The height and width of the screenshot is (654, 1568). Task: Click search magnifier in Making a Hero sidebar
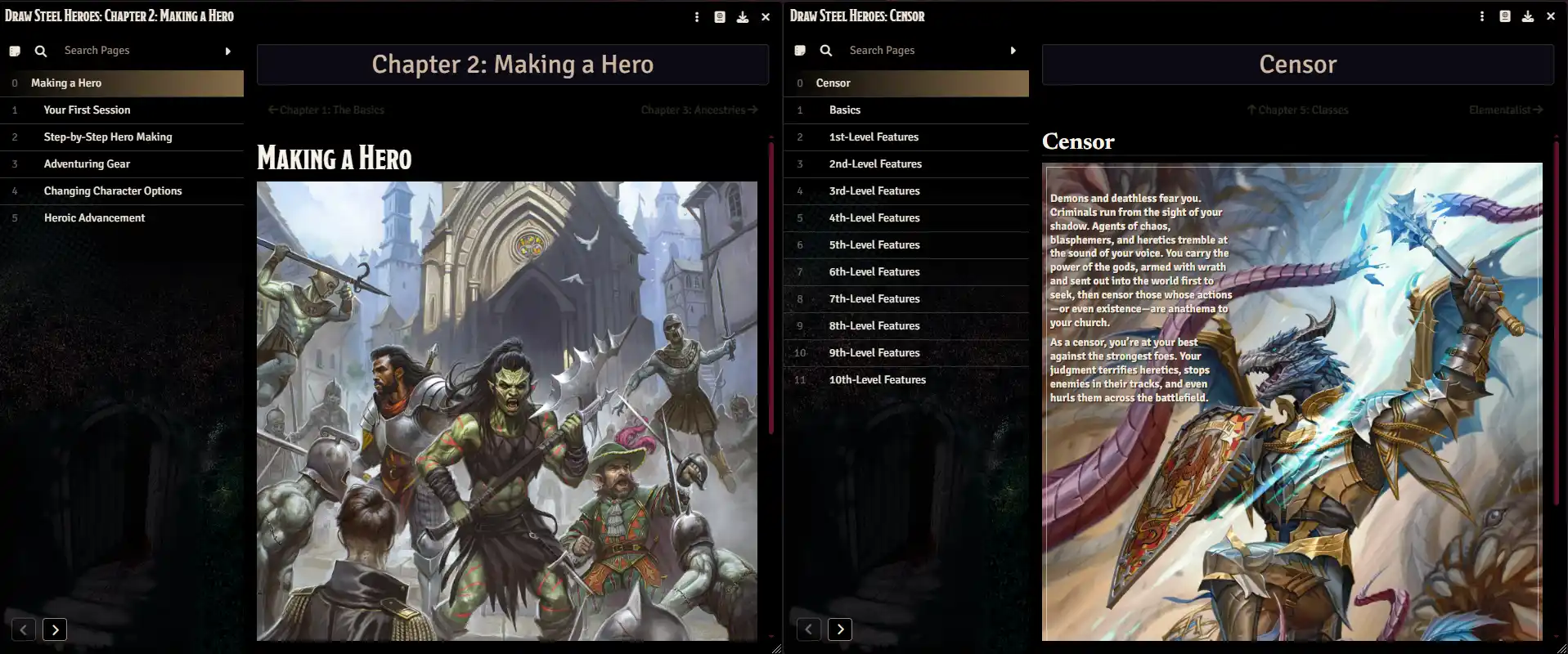(41, 51)
